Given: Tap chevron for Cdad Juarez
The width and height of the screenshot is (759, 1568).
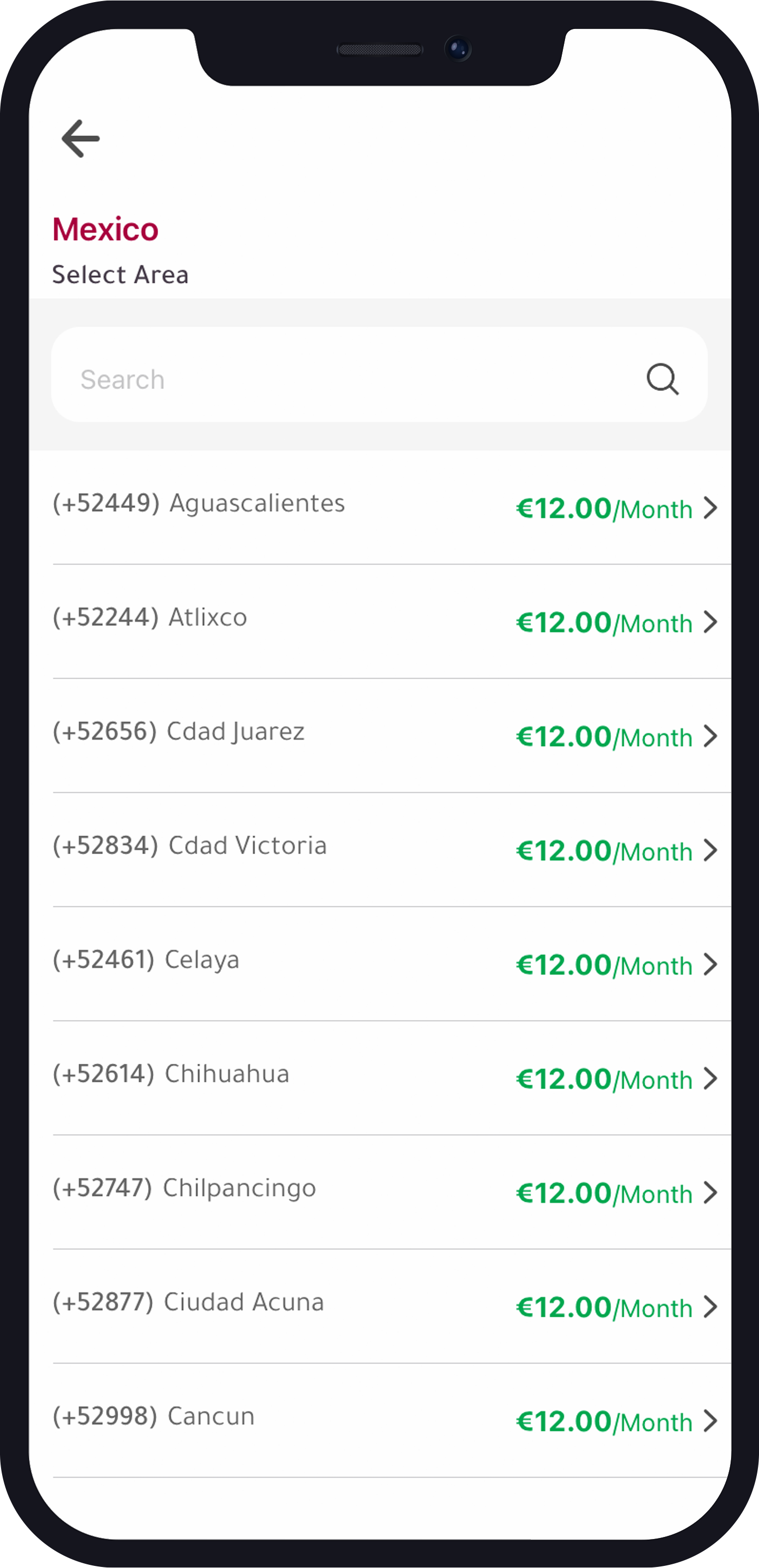Looking at the screenshot, I should click(x=709, y=736).
